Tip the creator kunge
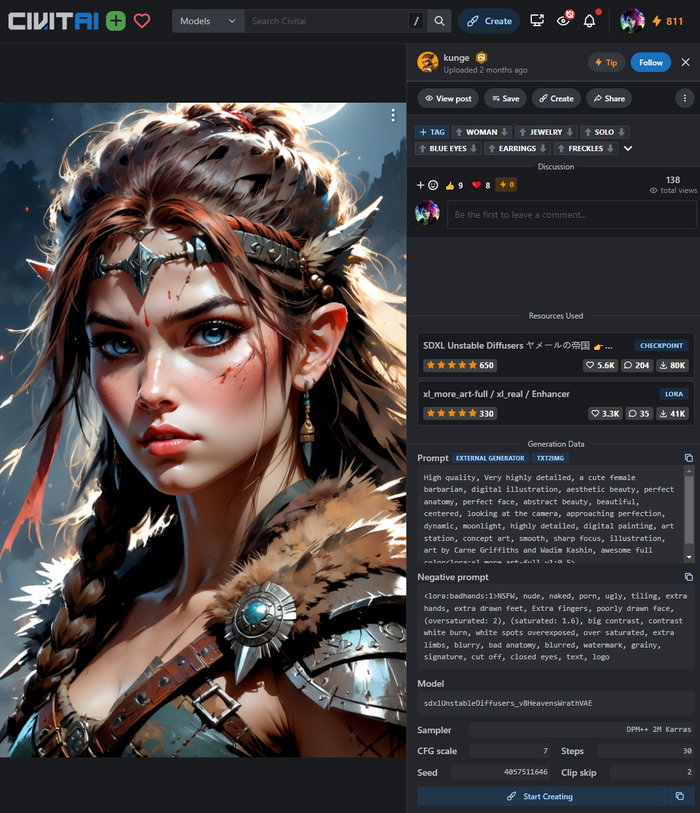Screen dimensions: 700x813 (606, 62)
